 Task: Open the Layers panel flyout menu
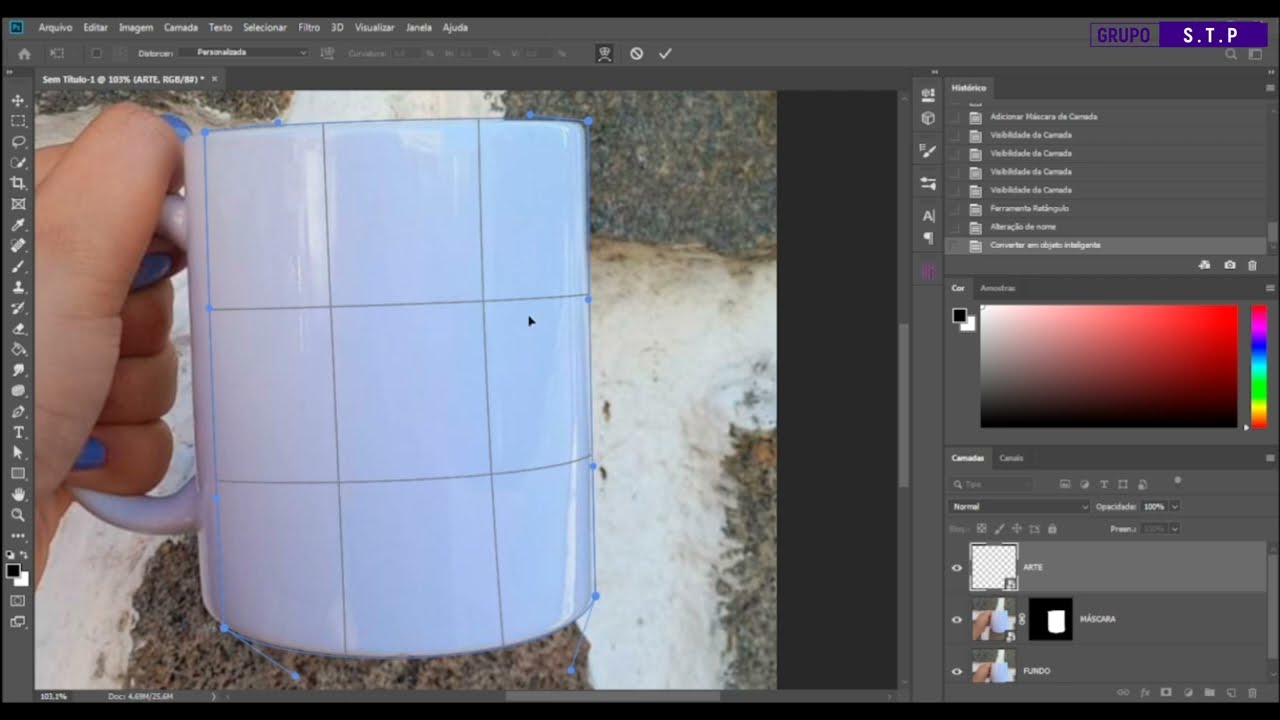(1270, 458)
